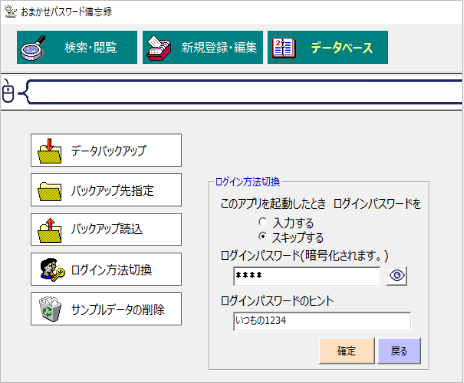
Task: Click the yellow folder backup destination icon
Action: pos(50,191)
